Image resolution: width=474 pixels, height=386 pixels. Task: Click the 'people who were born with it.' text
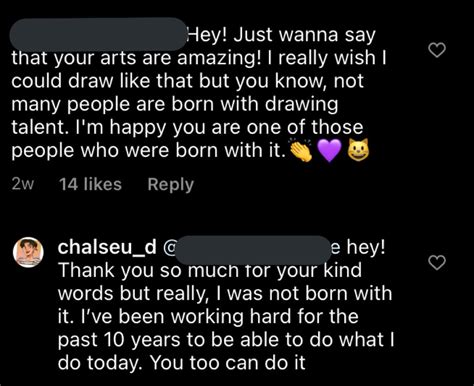tap(149, 150)
